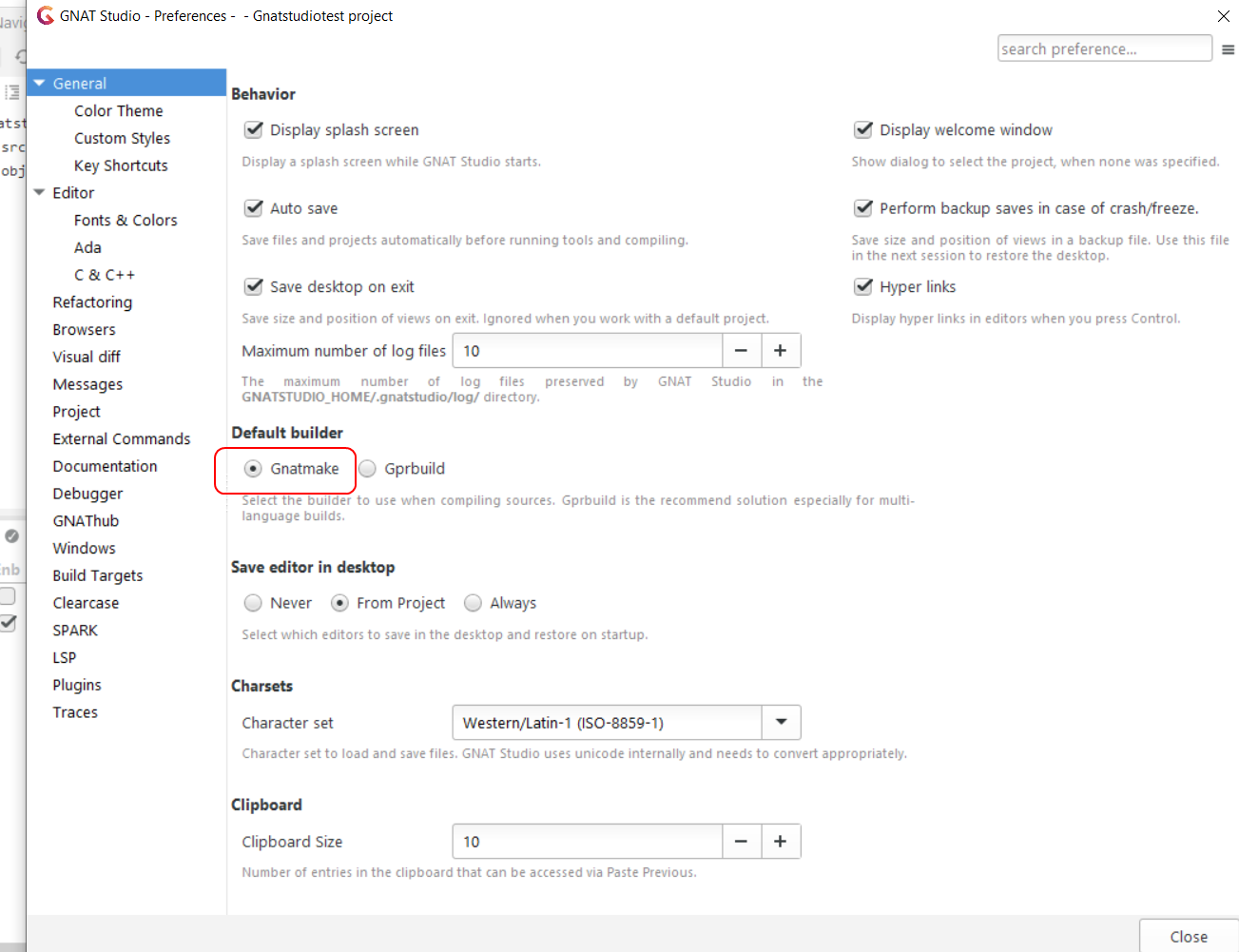This screenshot has height=952, width=1239.
Task: Select Windows preferences page
Action: click(x=84, y=548)
